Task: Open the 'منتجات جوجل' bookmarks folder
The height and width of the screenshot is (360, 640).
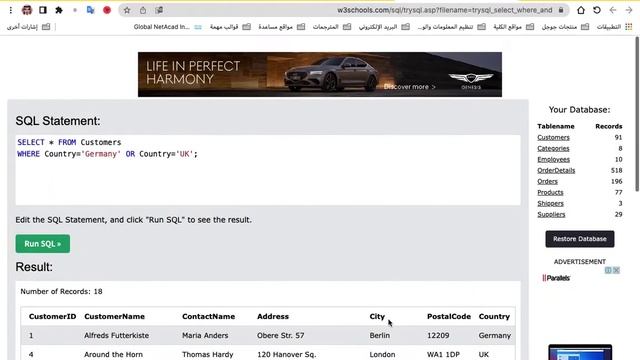Action: (x=565, y=27)
